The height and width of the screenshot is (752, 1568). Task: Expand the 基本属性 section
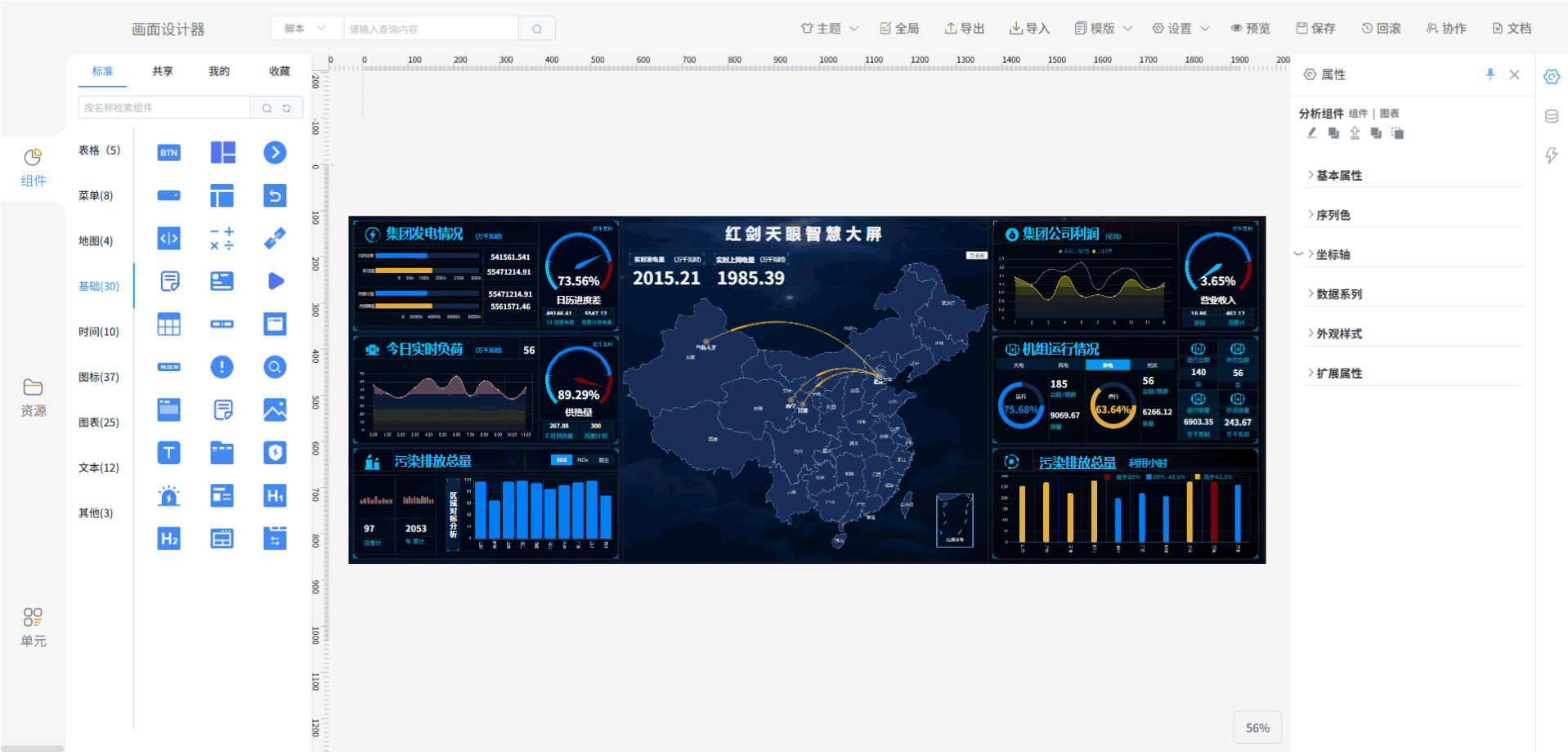pyautogui.click(x=1414, y=176)
